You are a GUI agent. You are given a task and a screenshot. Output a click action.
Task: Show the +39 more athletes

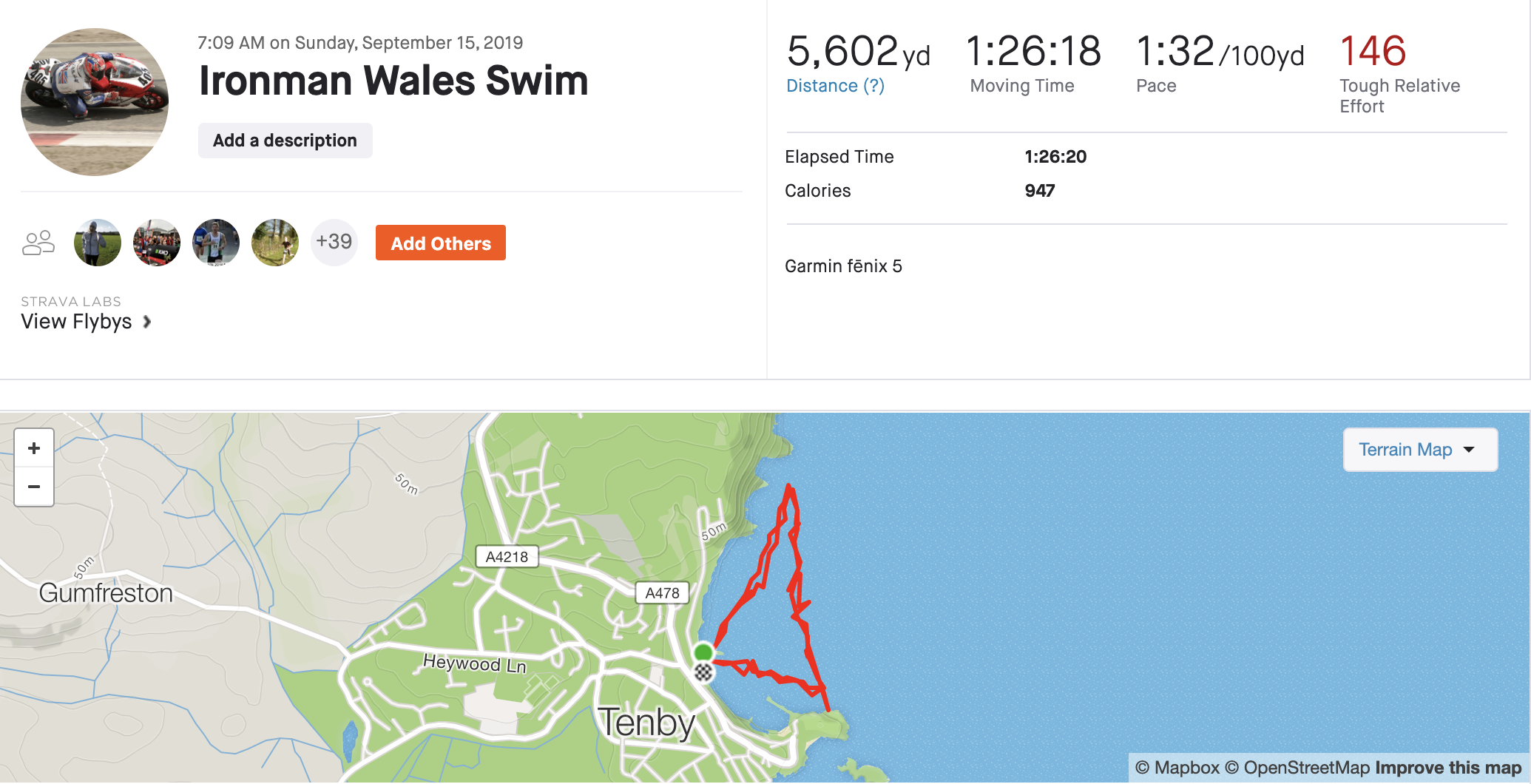[334, 242]
